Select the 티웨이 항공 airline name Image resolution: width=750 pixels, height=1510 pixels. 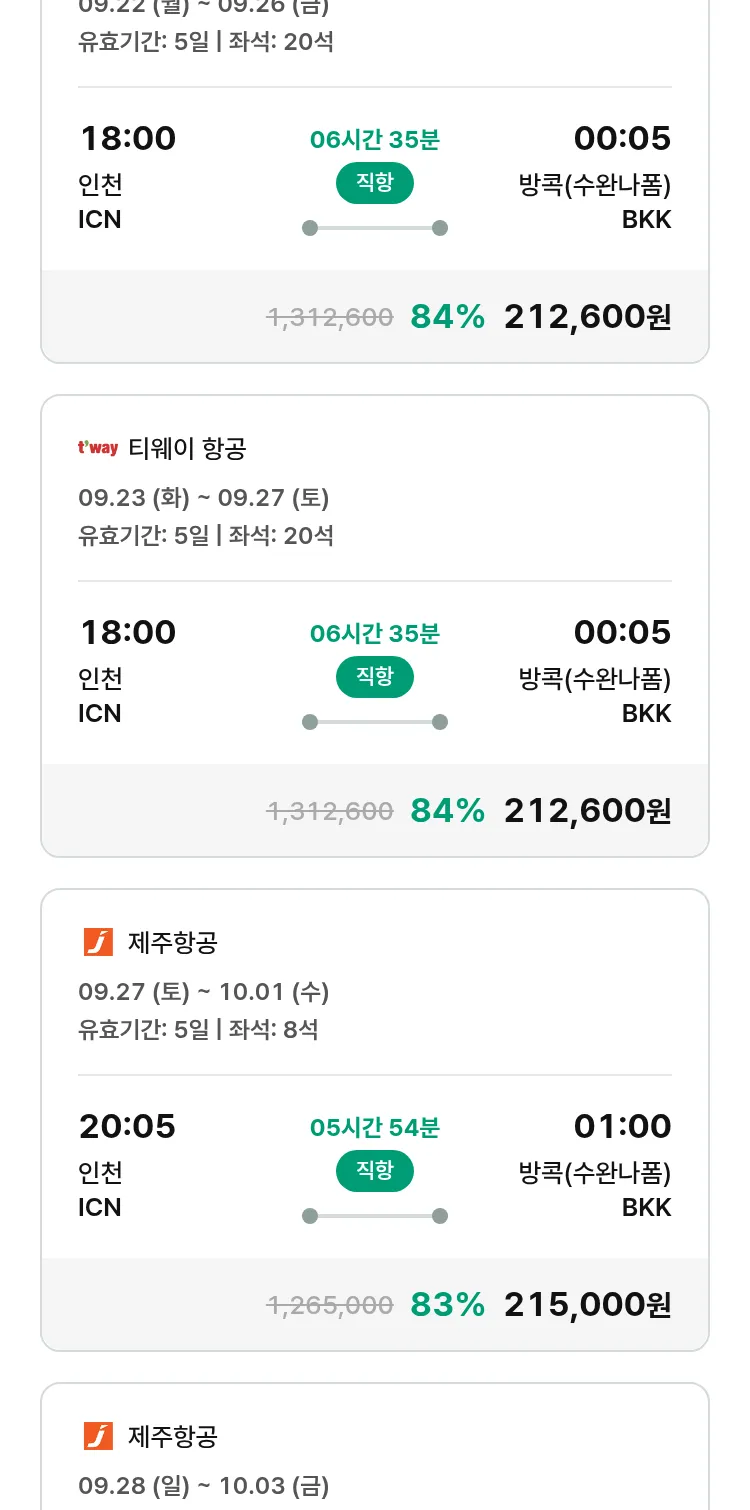point(187,449)
